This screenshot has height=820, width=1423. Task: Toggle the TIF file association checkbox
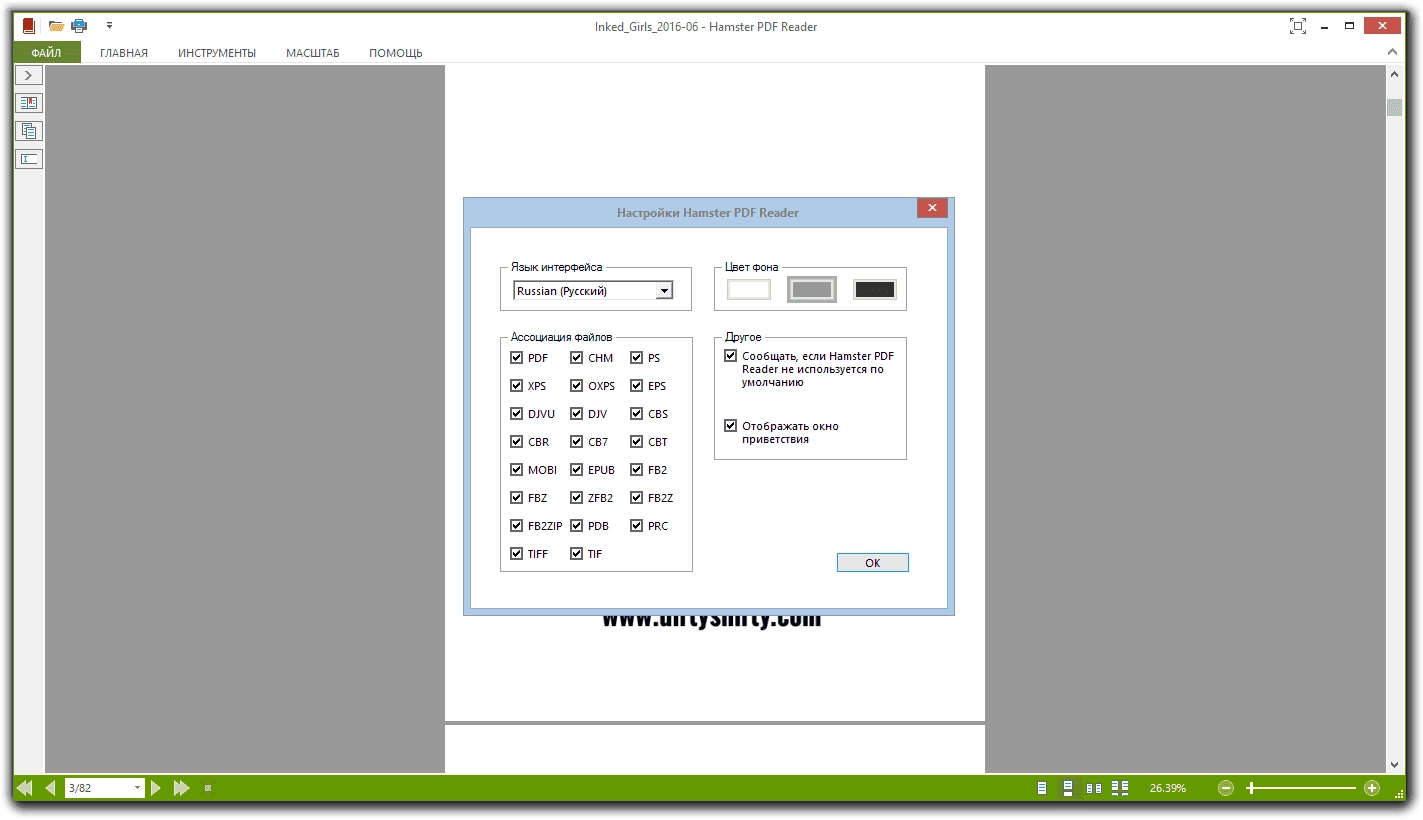(577, 553)
